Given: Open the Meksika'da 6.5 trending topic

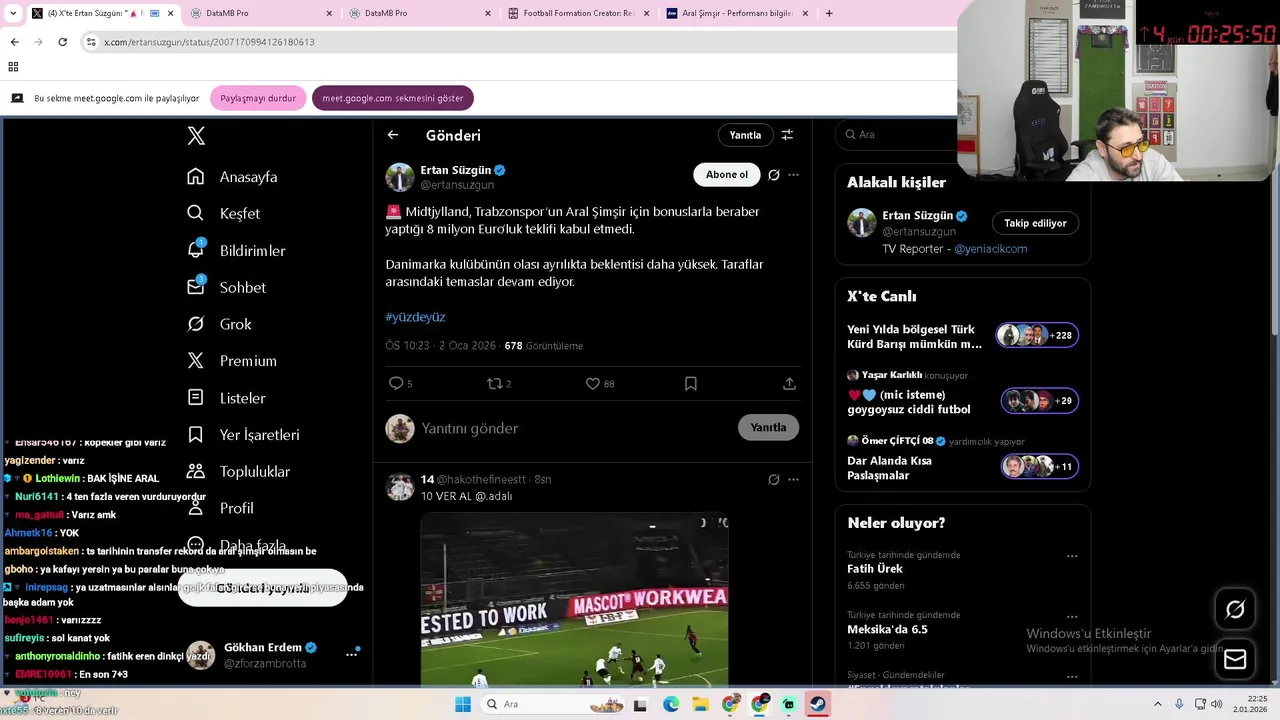Looking at the screenshot, I should click(x=887, y=629).
